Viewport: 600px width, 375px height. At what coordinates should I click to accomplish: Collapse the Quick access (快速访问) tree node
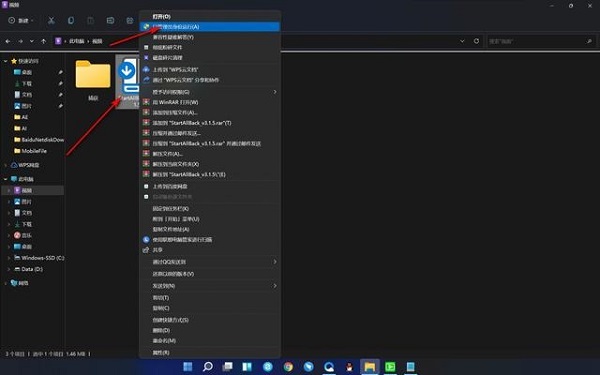(5, 61)
